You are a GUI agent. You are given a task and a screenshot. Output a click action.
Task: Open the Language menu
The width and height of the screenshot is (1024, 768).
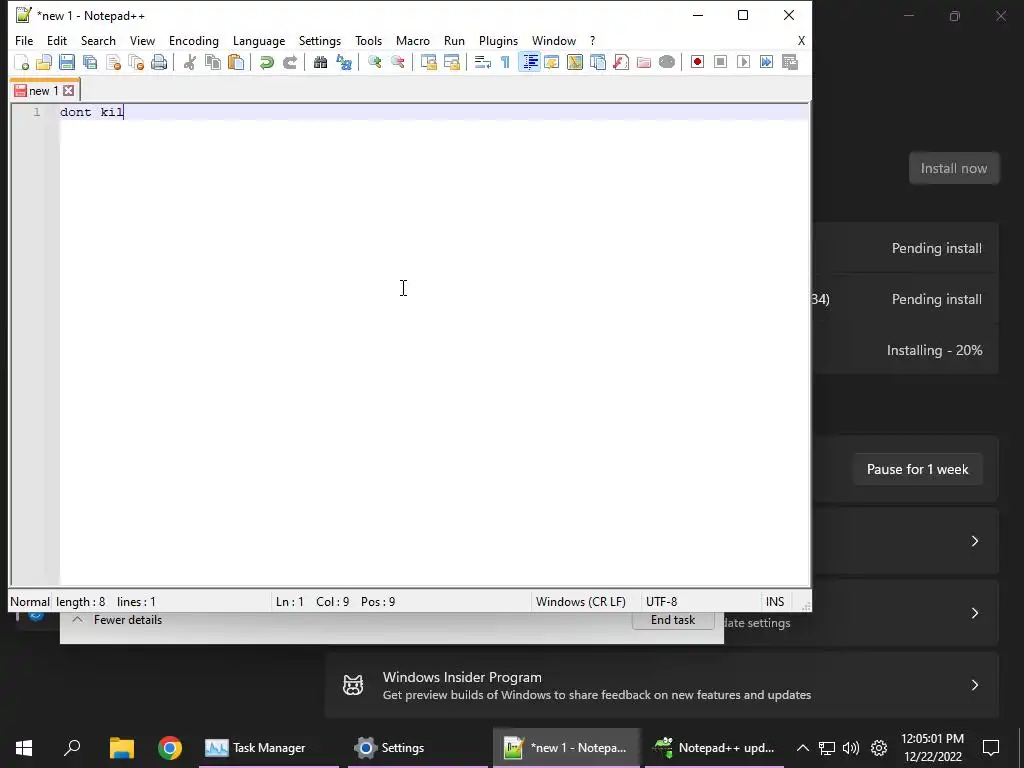(259, 40)
